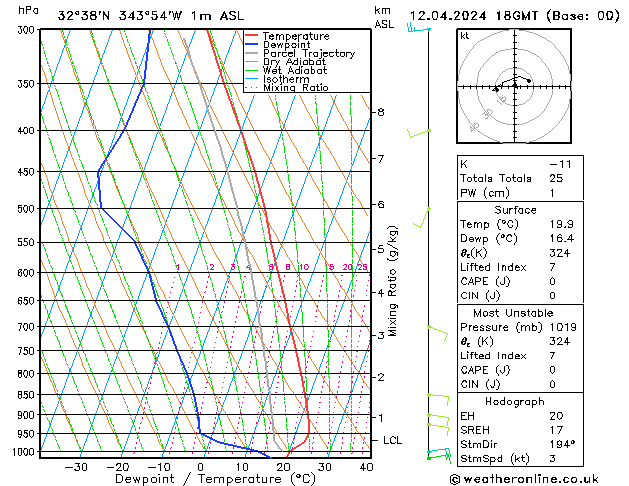
Task: Click the Most Unstable section heading
Action: click(513, 313)
